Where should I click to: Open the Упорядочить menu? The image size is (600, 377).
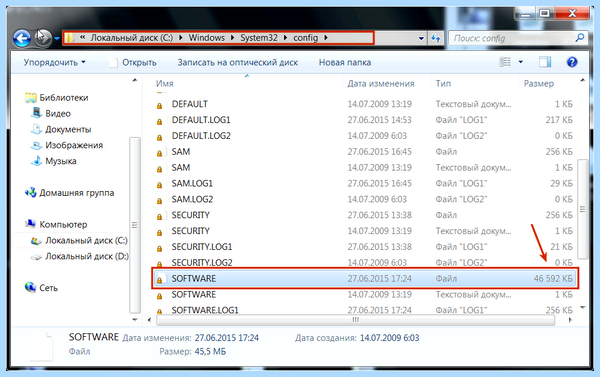point(54,62)
